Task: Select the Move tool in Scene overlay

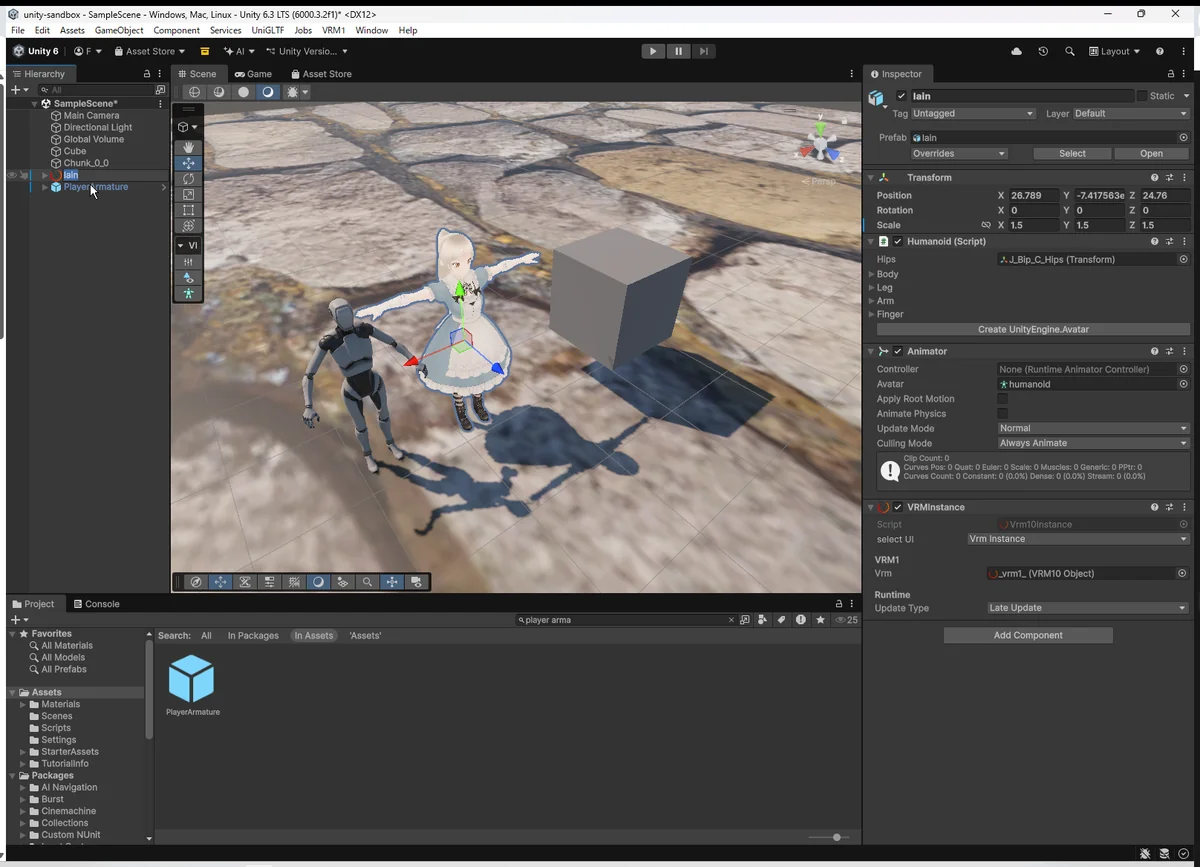Action: (x=188, y=163)
